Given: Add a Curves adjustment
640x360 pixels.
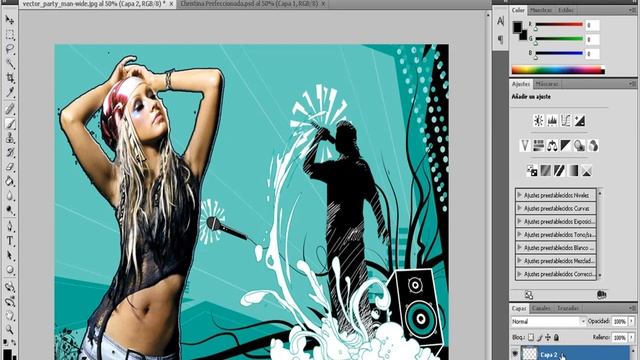Looking at the screenshot, I should tap(566, 120).
